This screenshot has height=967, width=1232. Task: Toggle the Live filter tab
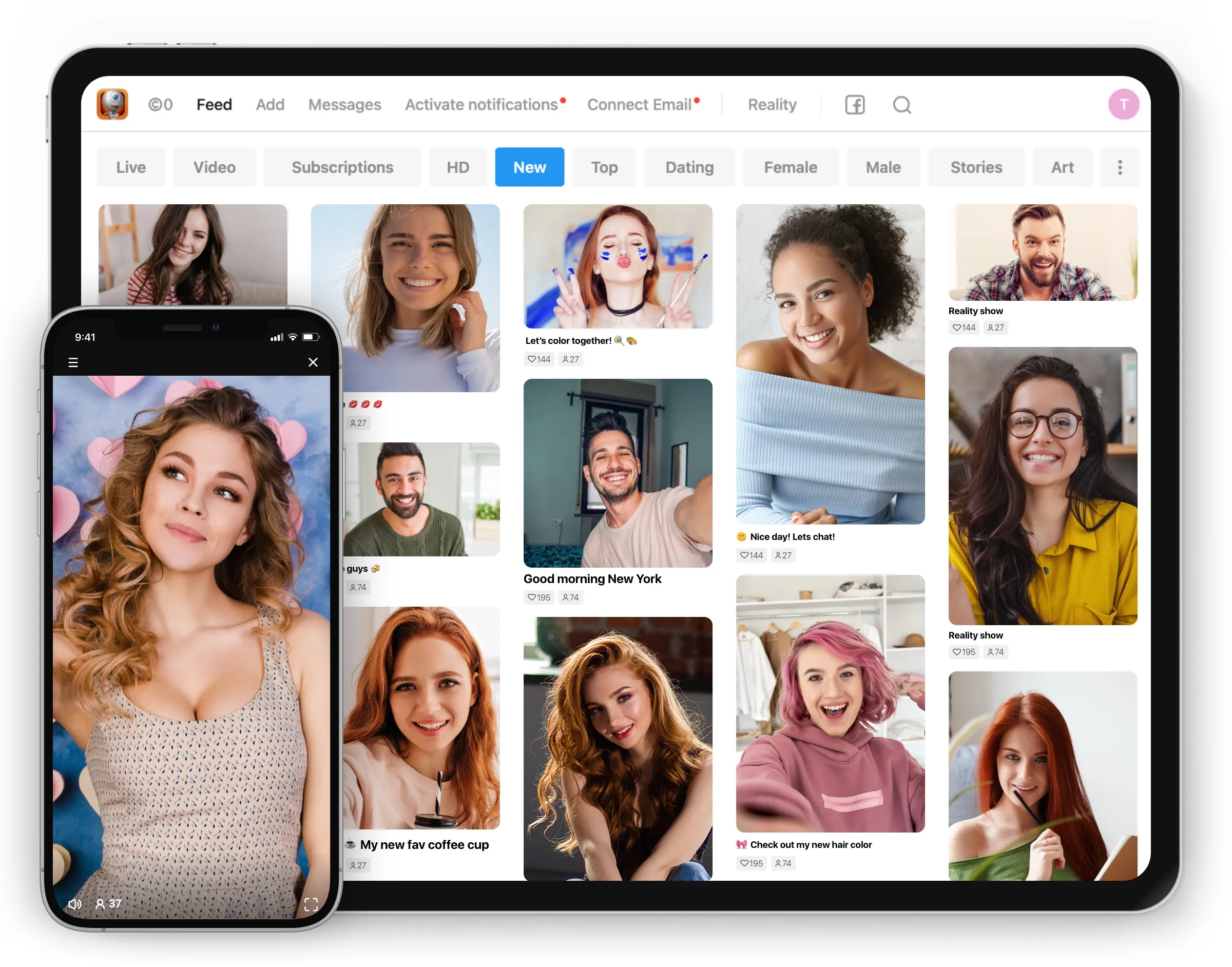(132, 166)
